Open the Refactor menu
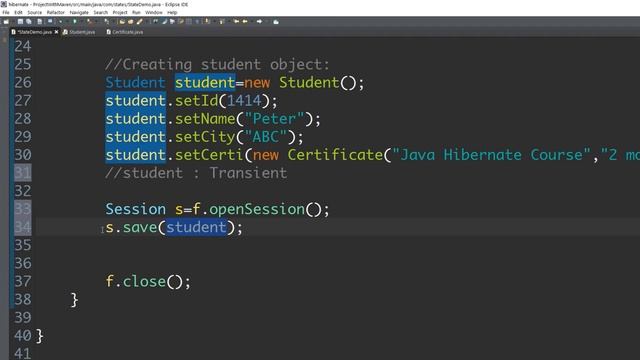Viewport: 640px width, 360px height. [x=56, y=13]
